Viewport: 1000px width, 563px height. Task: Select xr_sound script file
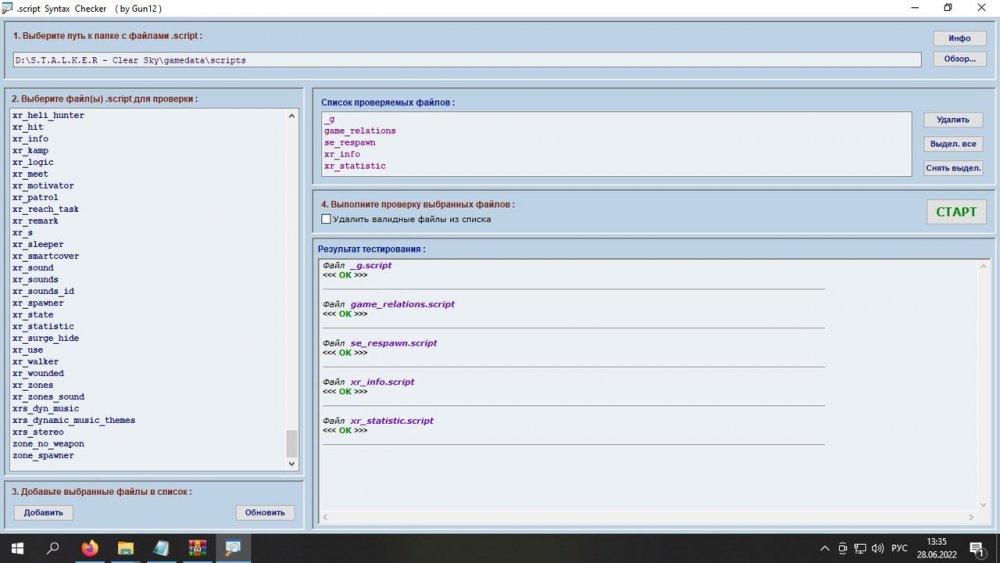point(33,268)
